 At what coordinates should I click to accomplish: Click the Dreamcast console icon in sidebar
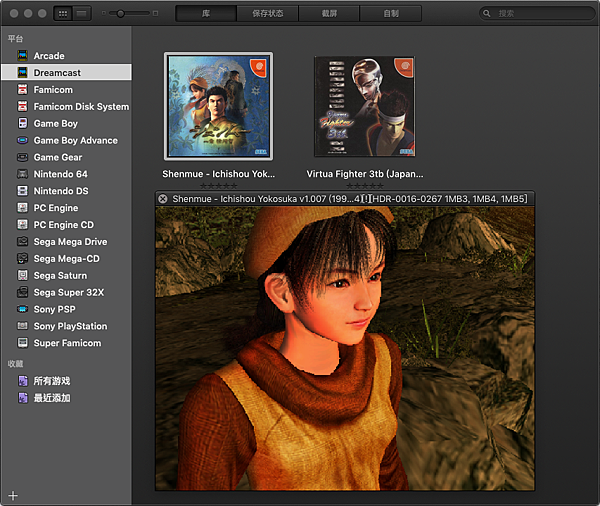[x=23, y=72]
